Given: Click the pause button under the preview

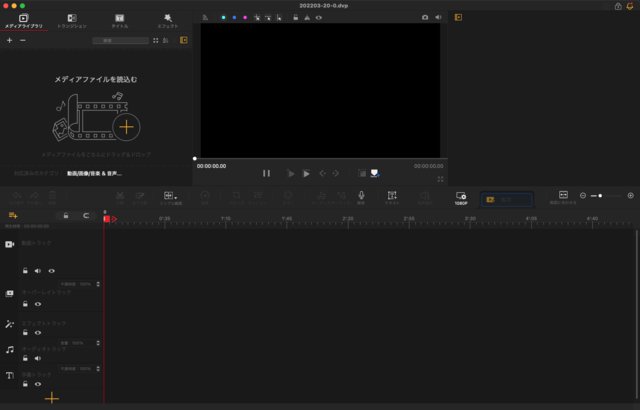Looking at the screenshot, I should (x=266, y=173).
